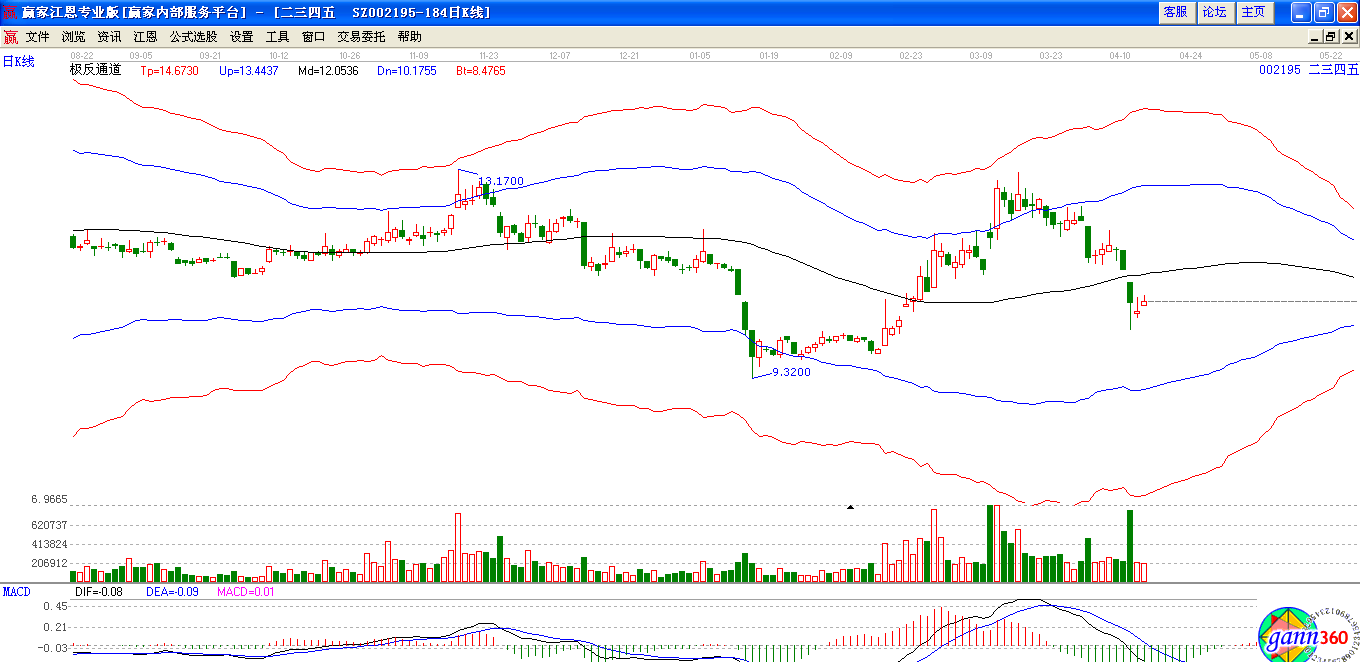Click the Tp=14.6730 value
1360x662 pixels.
coord(169,71)
